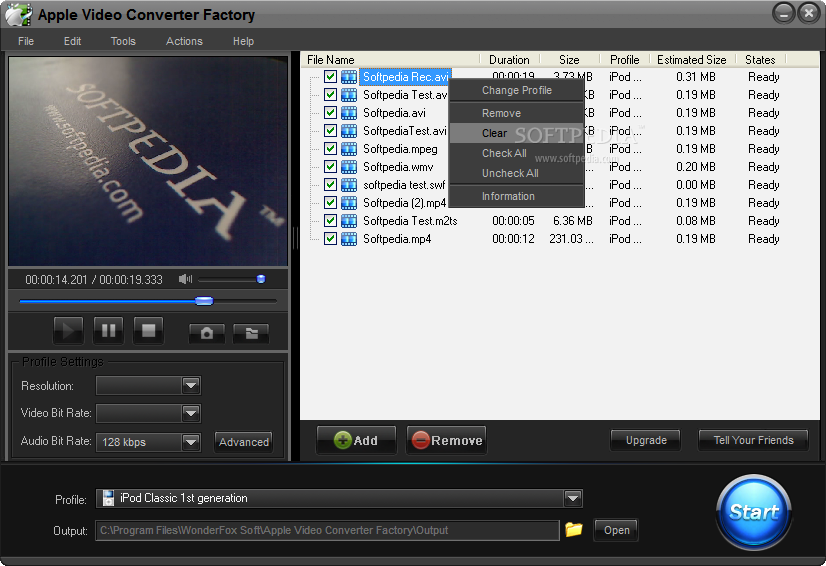This screenshot has width=826, height=566.
Task: Click the application logo in title bar
Action: [x=18, y=14]
